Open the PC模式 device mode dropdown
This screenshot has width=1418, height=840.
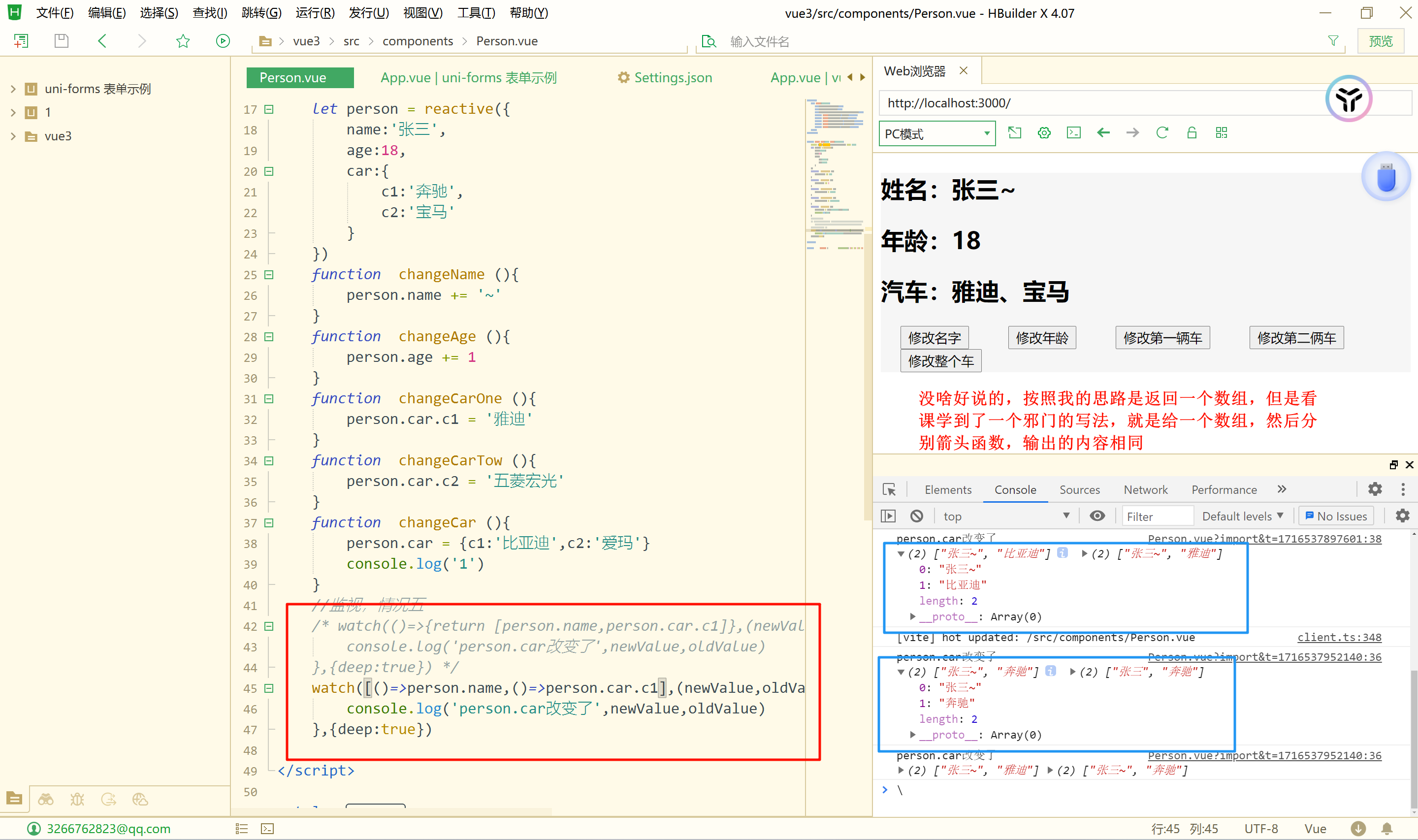[x=937, y=133]
